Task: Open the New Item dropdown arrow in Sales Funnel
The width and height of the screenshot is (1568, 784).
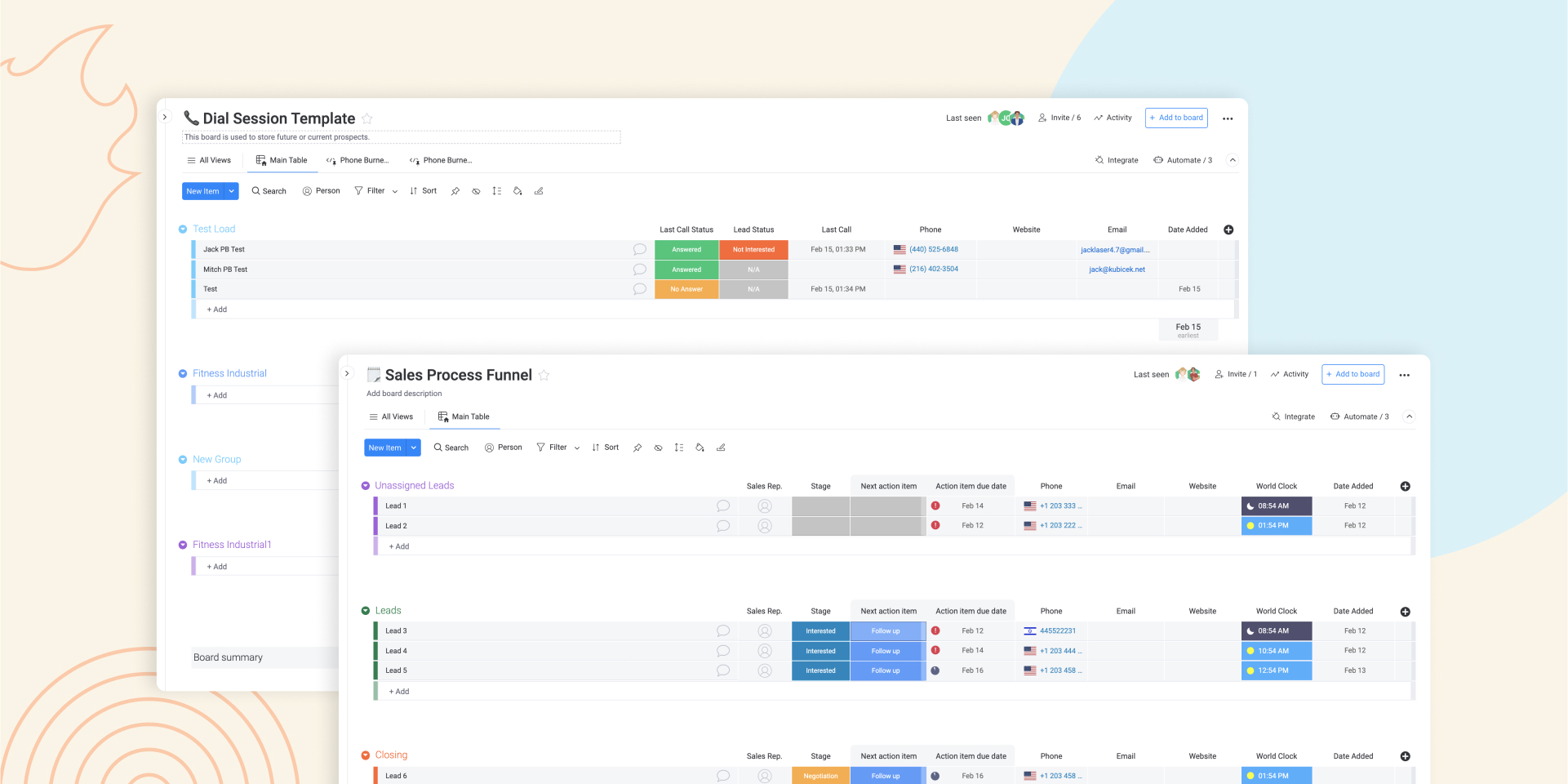Action: click(x=414, y=448)
